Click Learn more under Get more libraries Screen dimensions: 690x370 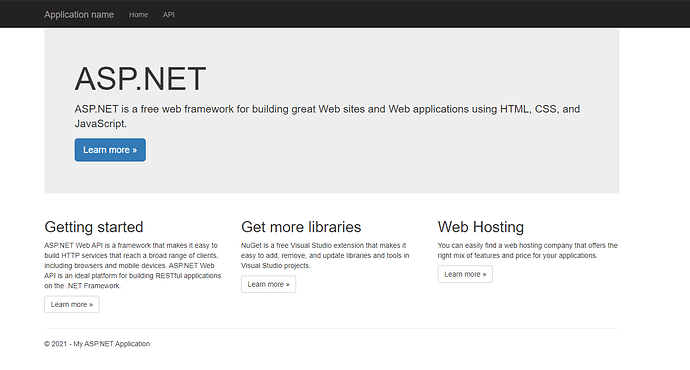[268, 284]
